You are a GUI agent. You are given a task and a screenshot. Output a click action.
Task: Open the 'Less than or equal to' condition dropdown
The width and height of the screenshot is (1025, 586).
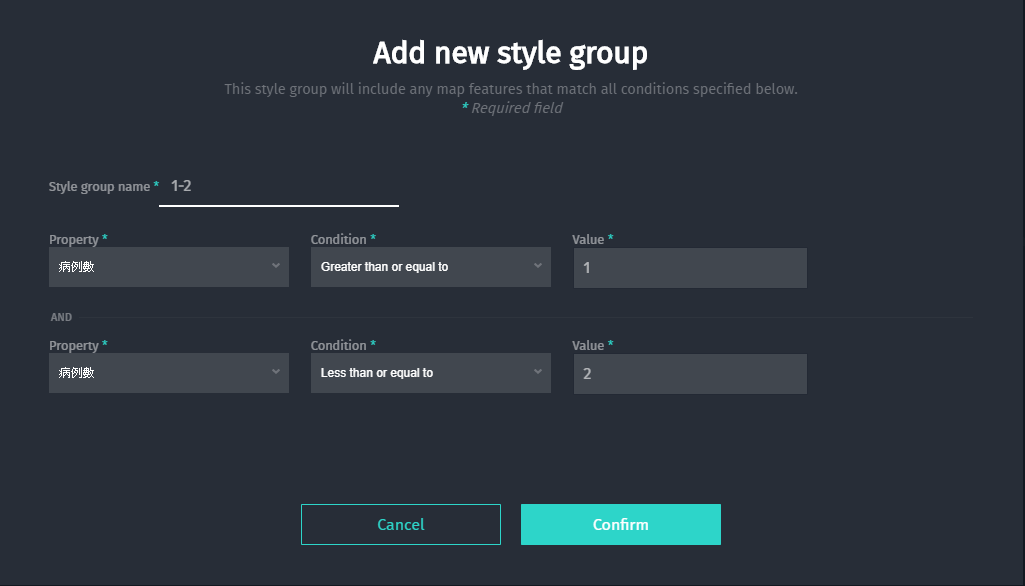click(x=431, y=373)
